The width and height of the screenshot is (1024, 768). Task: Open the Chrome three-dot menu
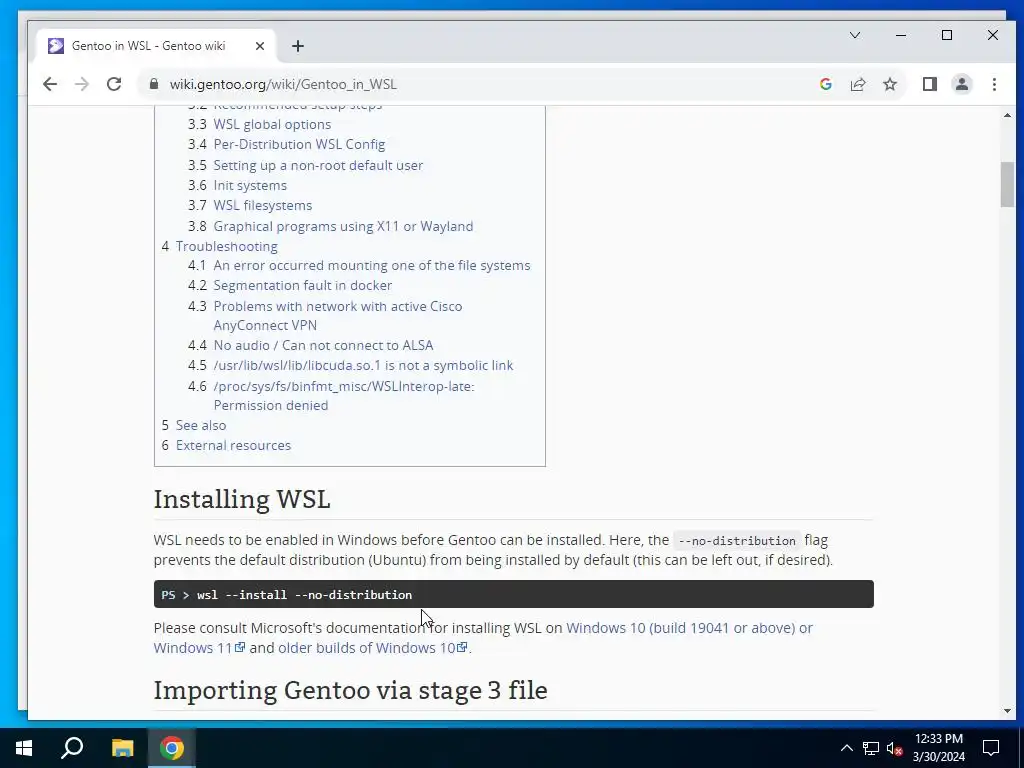pyautogui.click(x=994, y=84)
